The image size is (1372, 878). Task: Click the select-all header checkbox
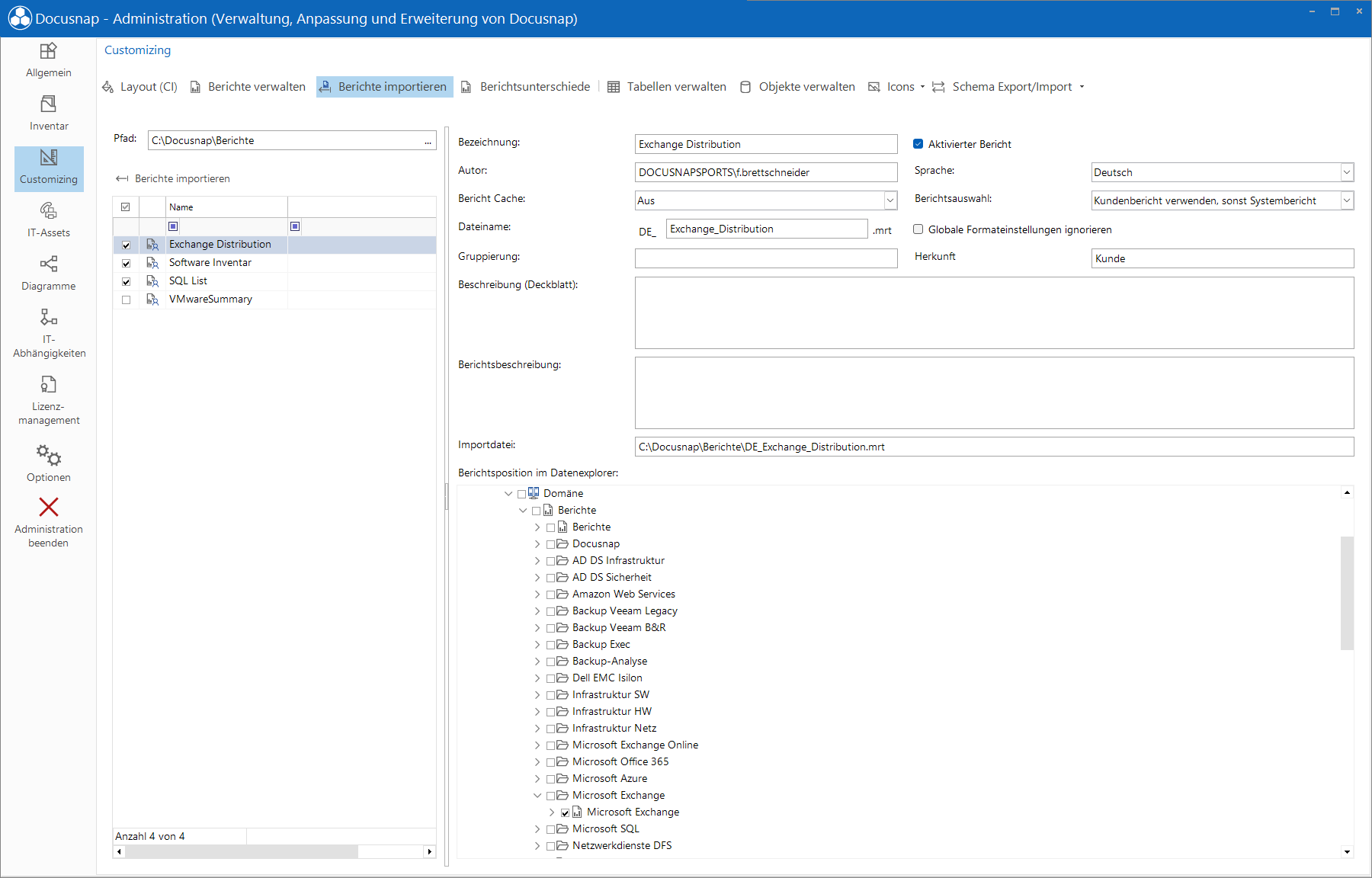126,207
